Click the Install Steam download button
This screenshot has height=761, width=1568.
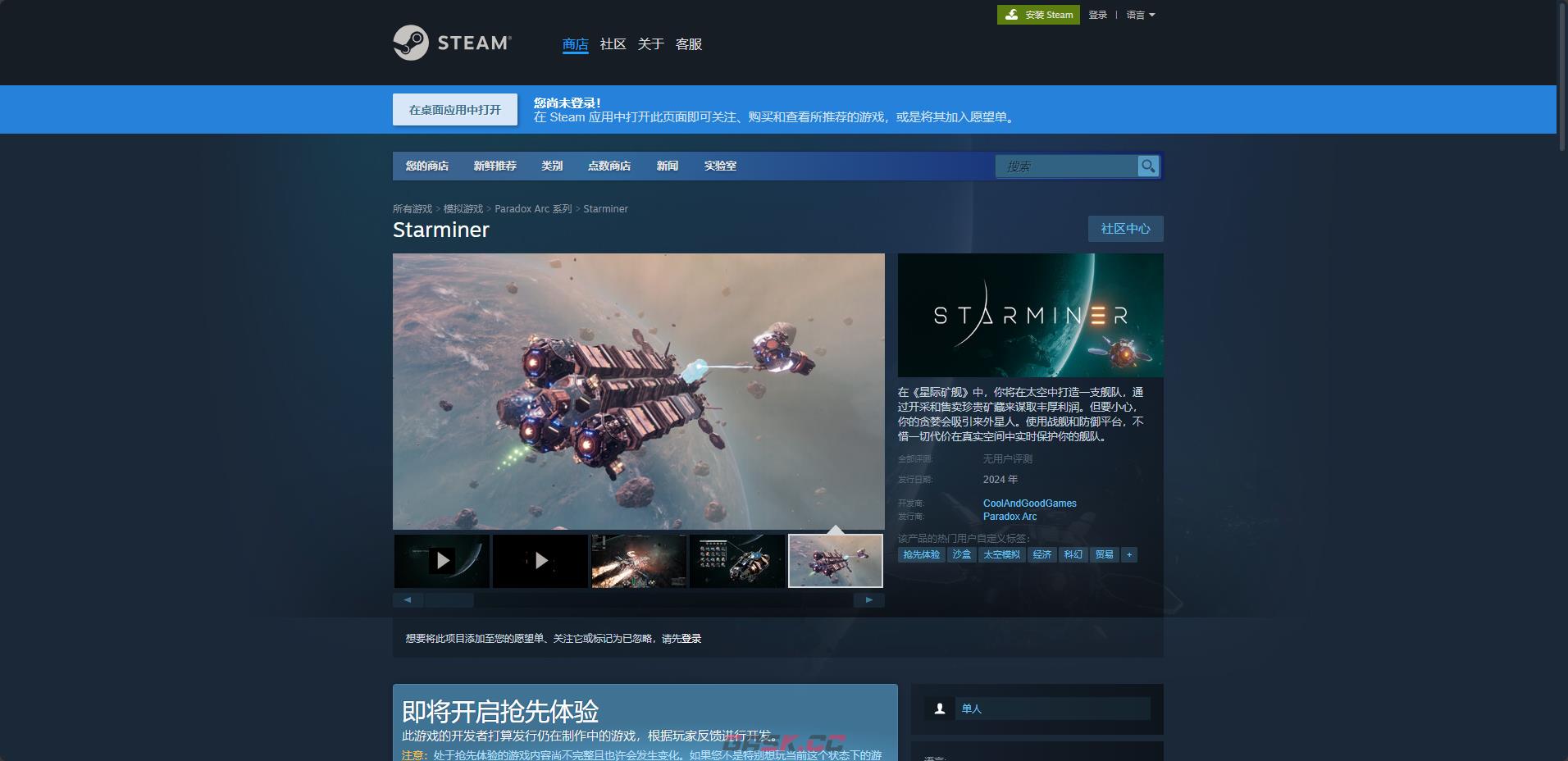point(1038,15)
